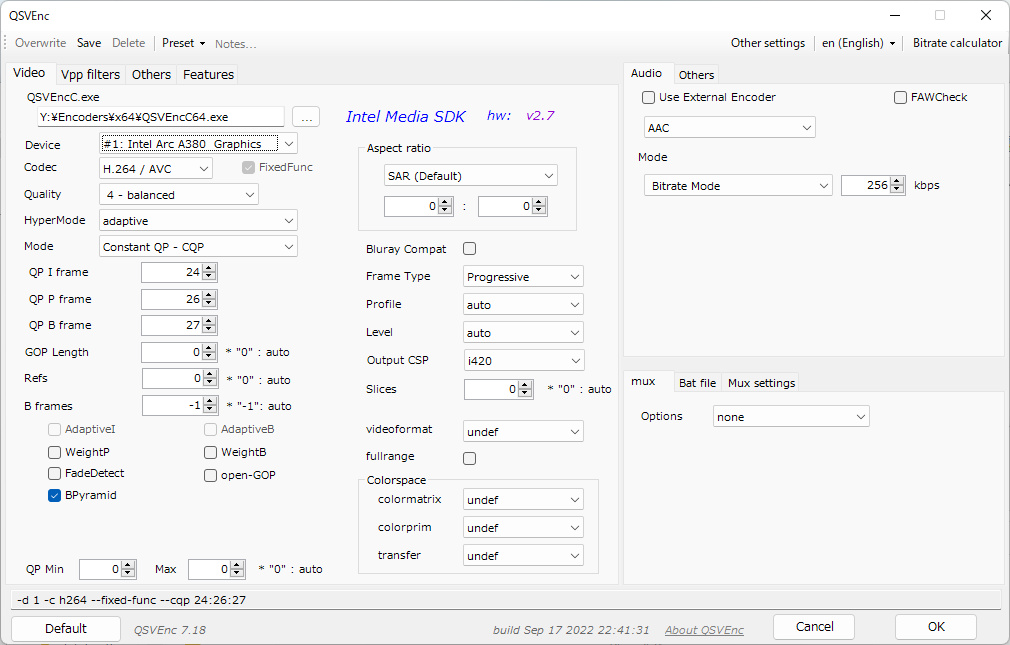Increase GOP Length spinner value
The height and width of the screenshot is (645, 1010).
(x=209, y=348)
